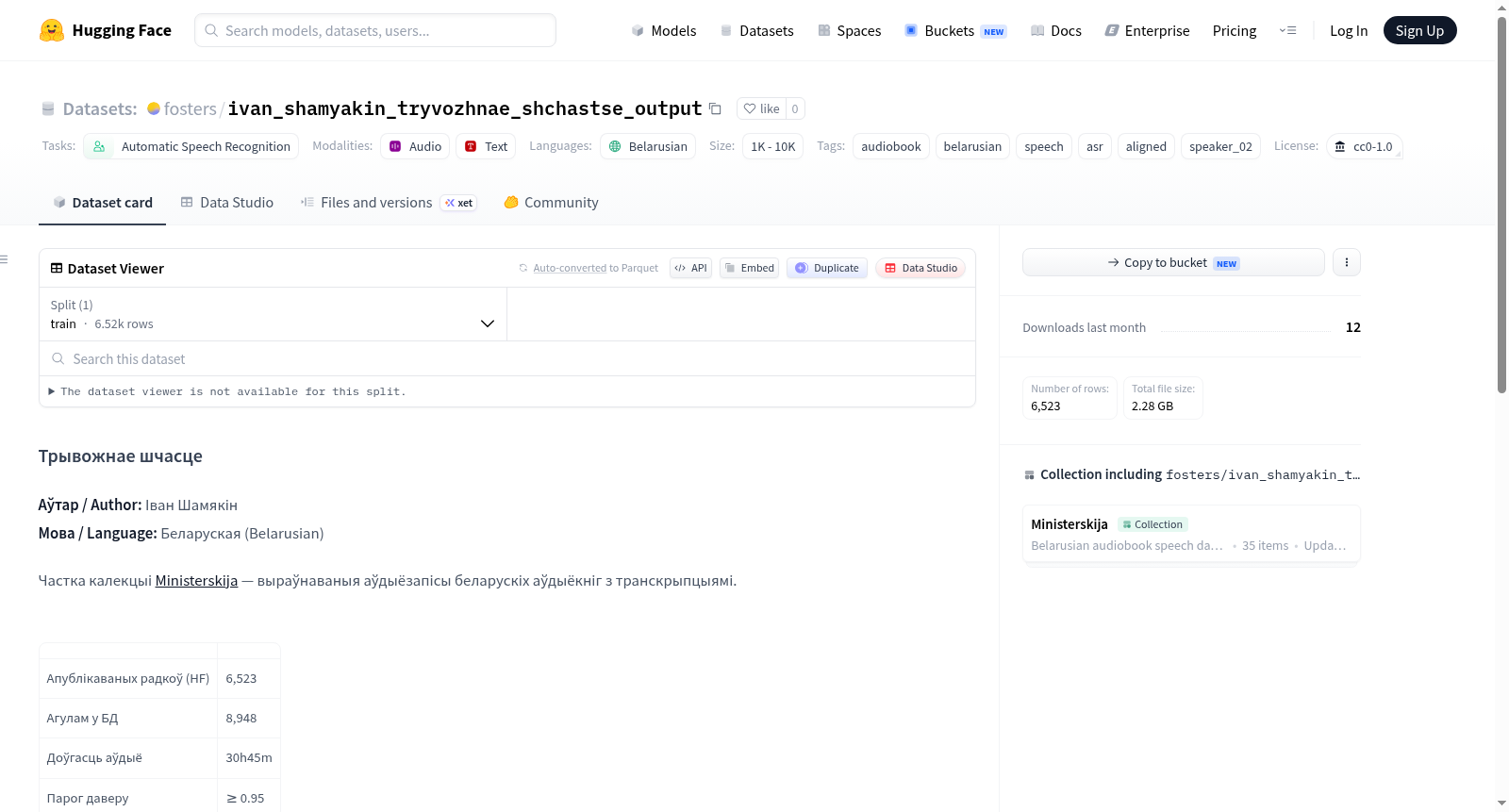The height and width of the screenshot is (812, 1509).
Task: Click the 8,948 total cell
Action: pyautogui.click(x=249, y=718)
